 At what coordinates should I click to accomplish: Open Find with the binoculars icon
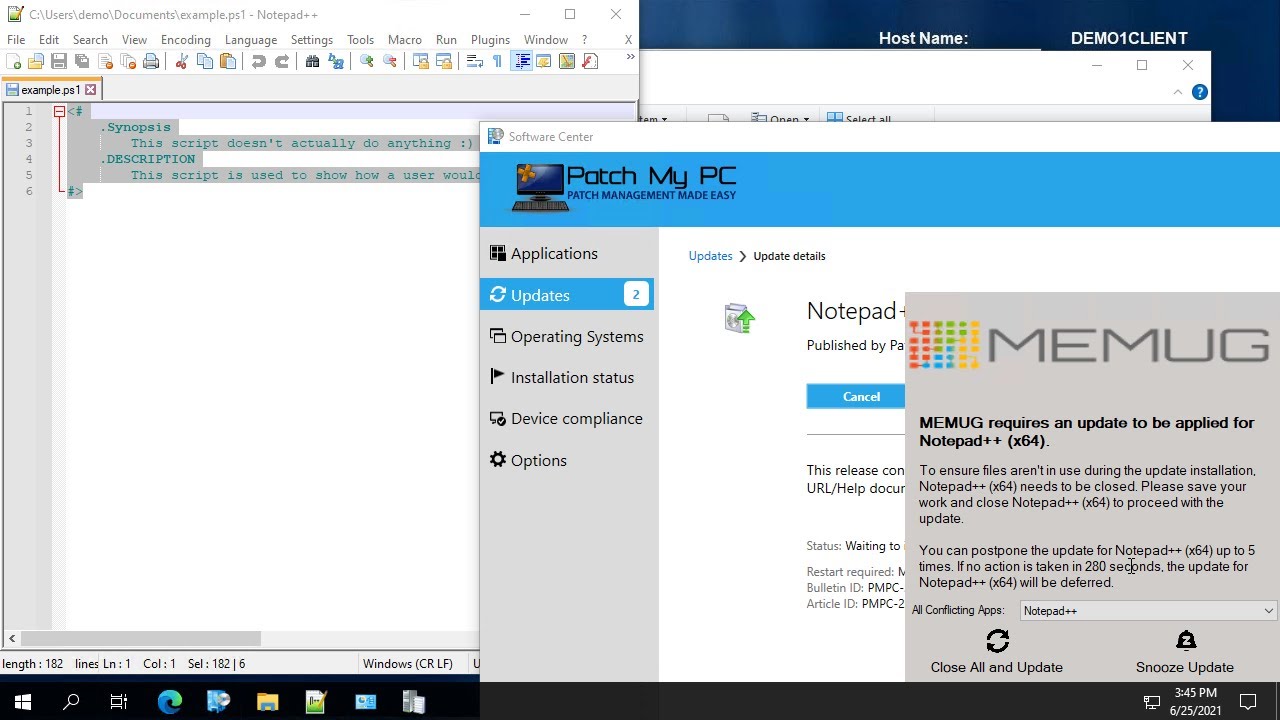coord(313,62)
